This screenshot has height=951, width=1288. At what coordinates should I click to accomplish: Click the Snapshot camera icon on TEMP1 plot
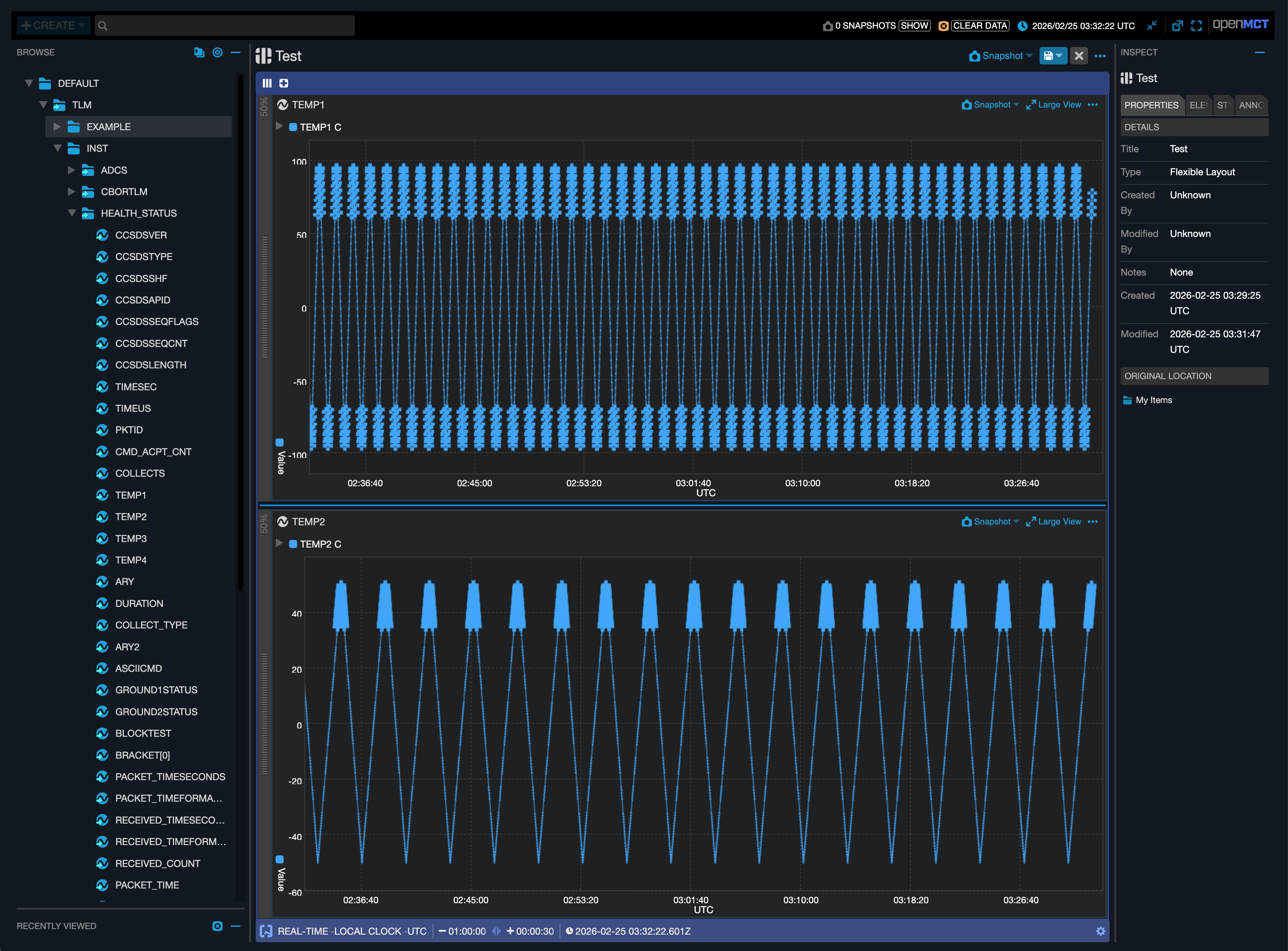[967, 105]
